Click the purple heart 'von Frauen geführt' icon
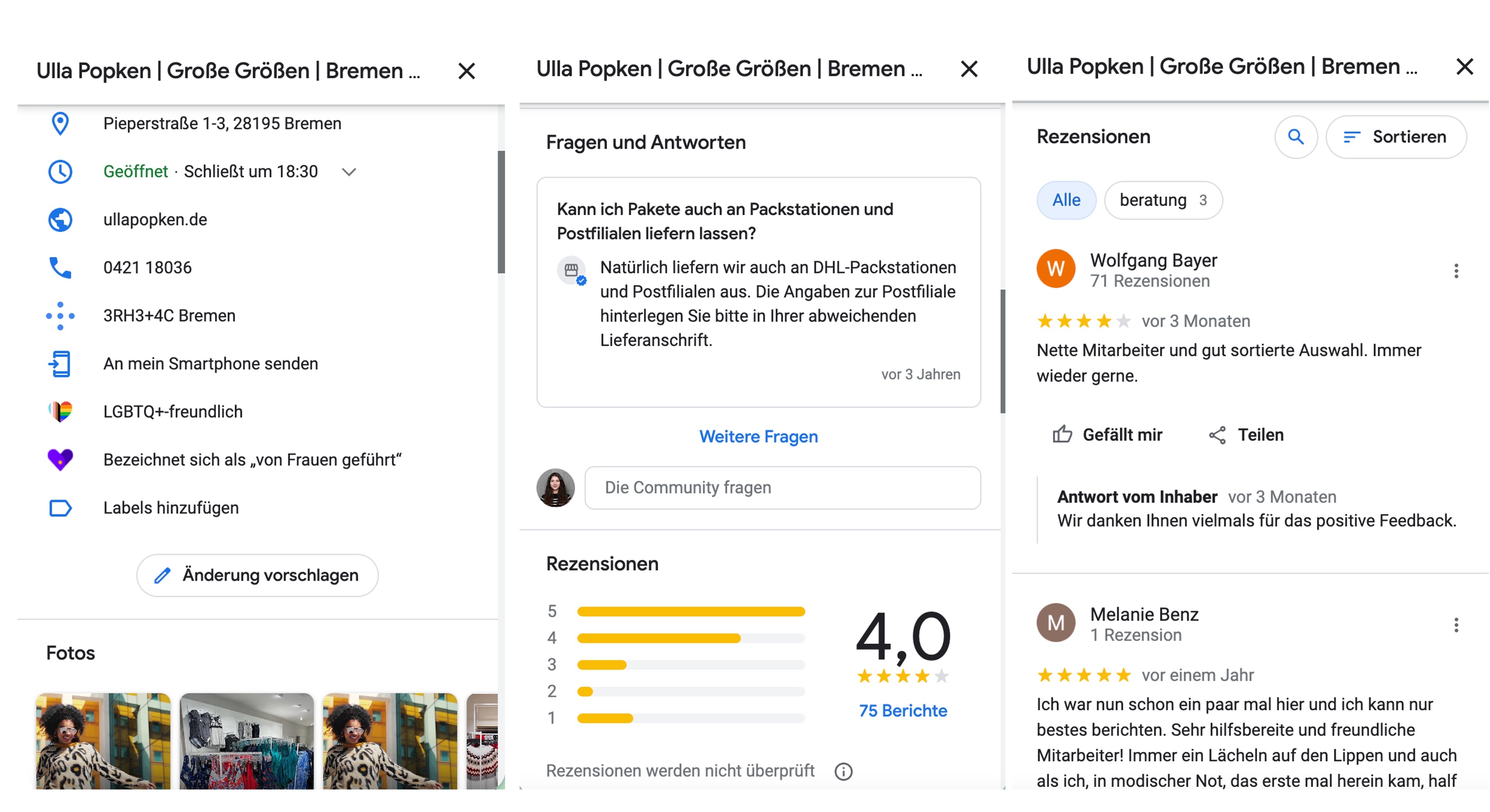This screenshot has height=812, width=1490. 60,459
